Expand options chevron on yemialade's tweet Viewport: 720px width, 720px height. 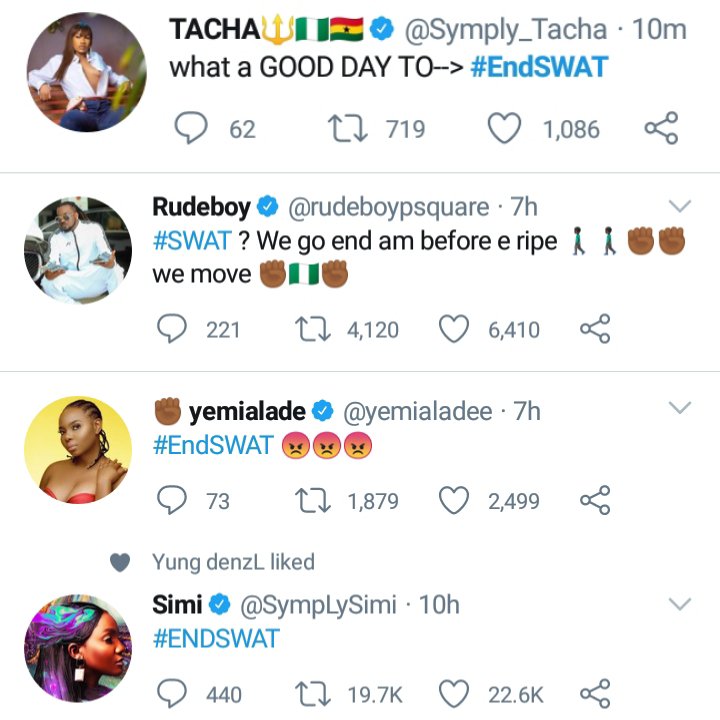click(679, 407)
